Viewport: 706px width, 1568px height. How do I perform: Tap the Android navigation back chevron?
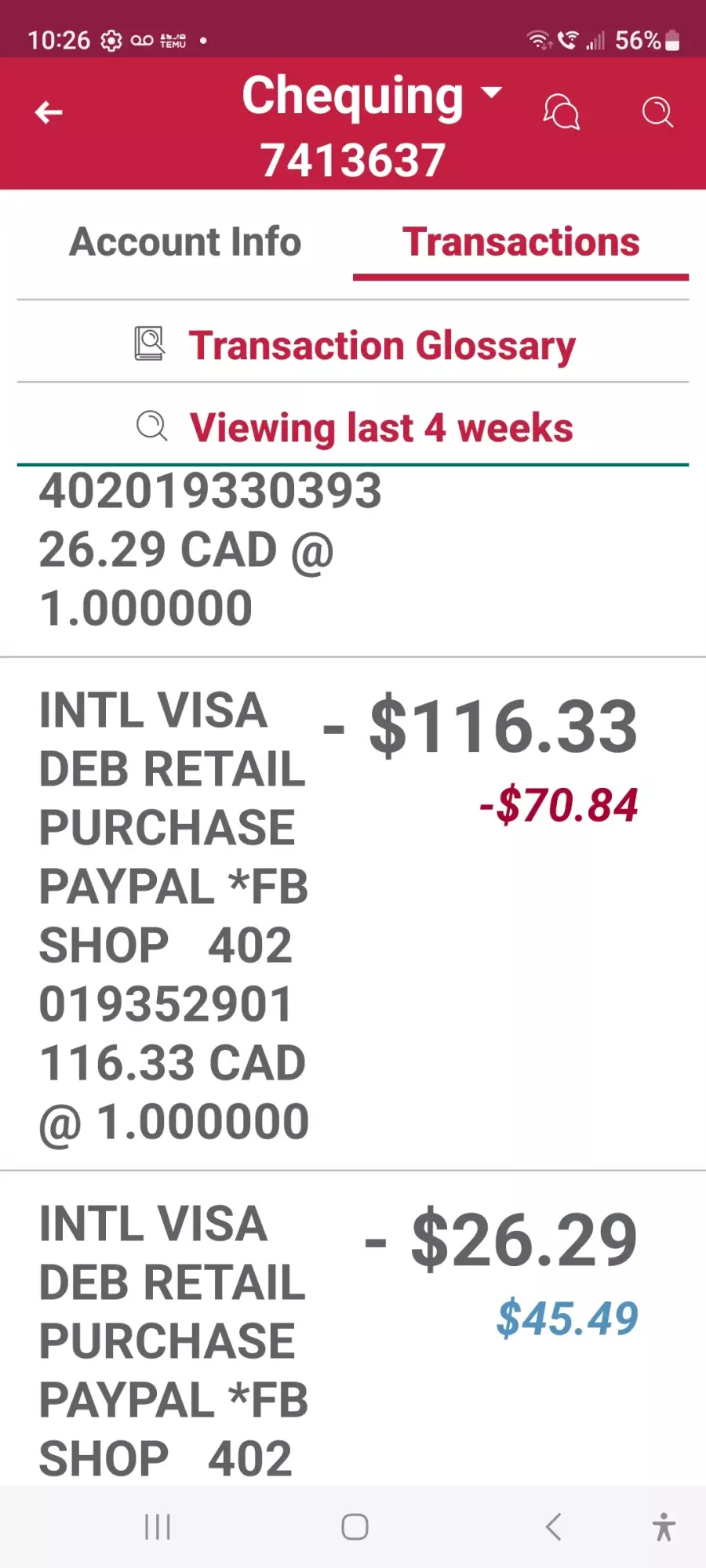tap(554, 1526)
